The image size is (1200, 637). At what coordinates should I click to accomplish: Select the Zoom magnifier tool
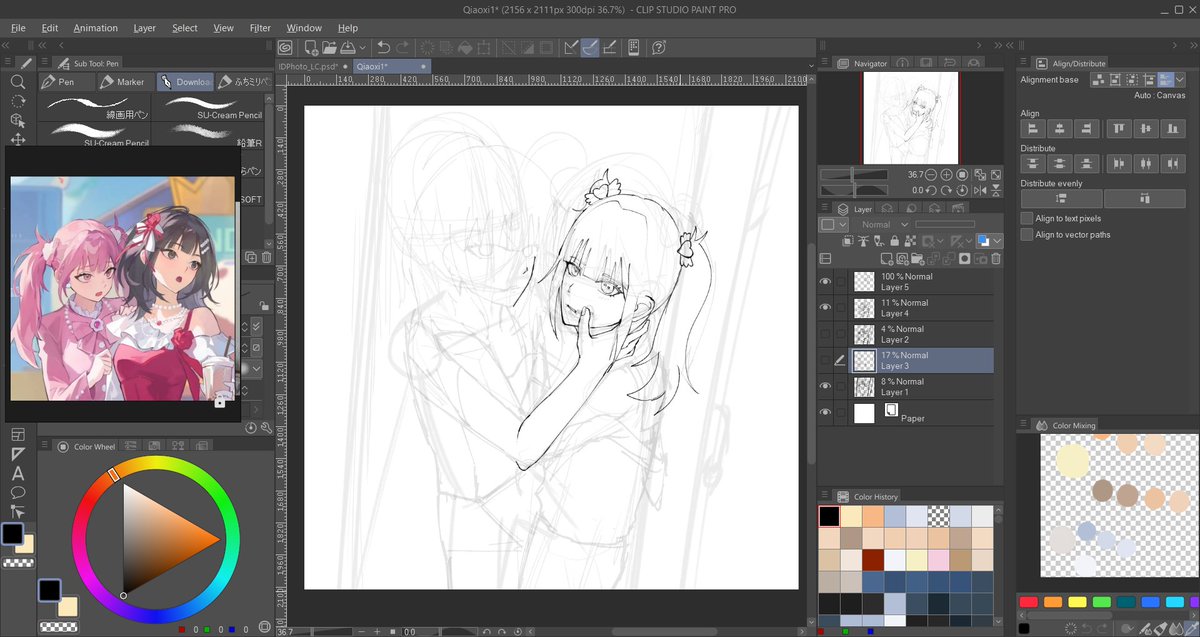click(x=17, y=82)
